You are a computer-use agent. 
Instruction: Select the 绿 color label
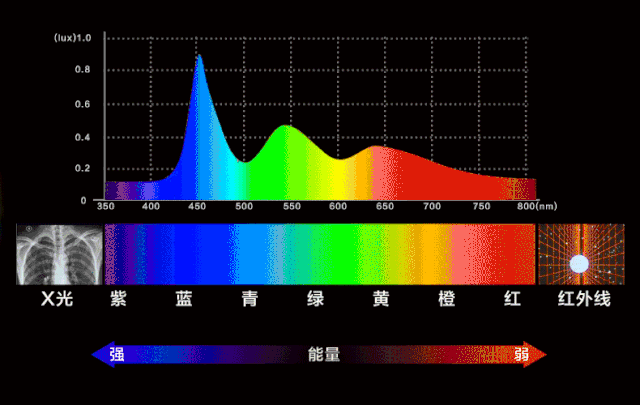click(315, 299)
